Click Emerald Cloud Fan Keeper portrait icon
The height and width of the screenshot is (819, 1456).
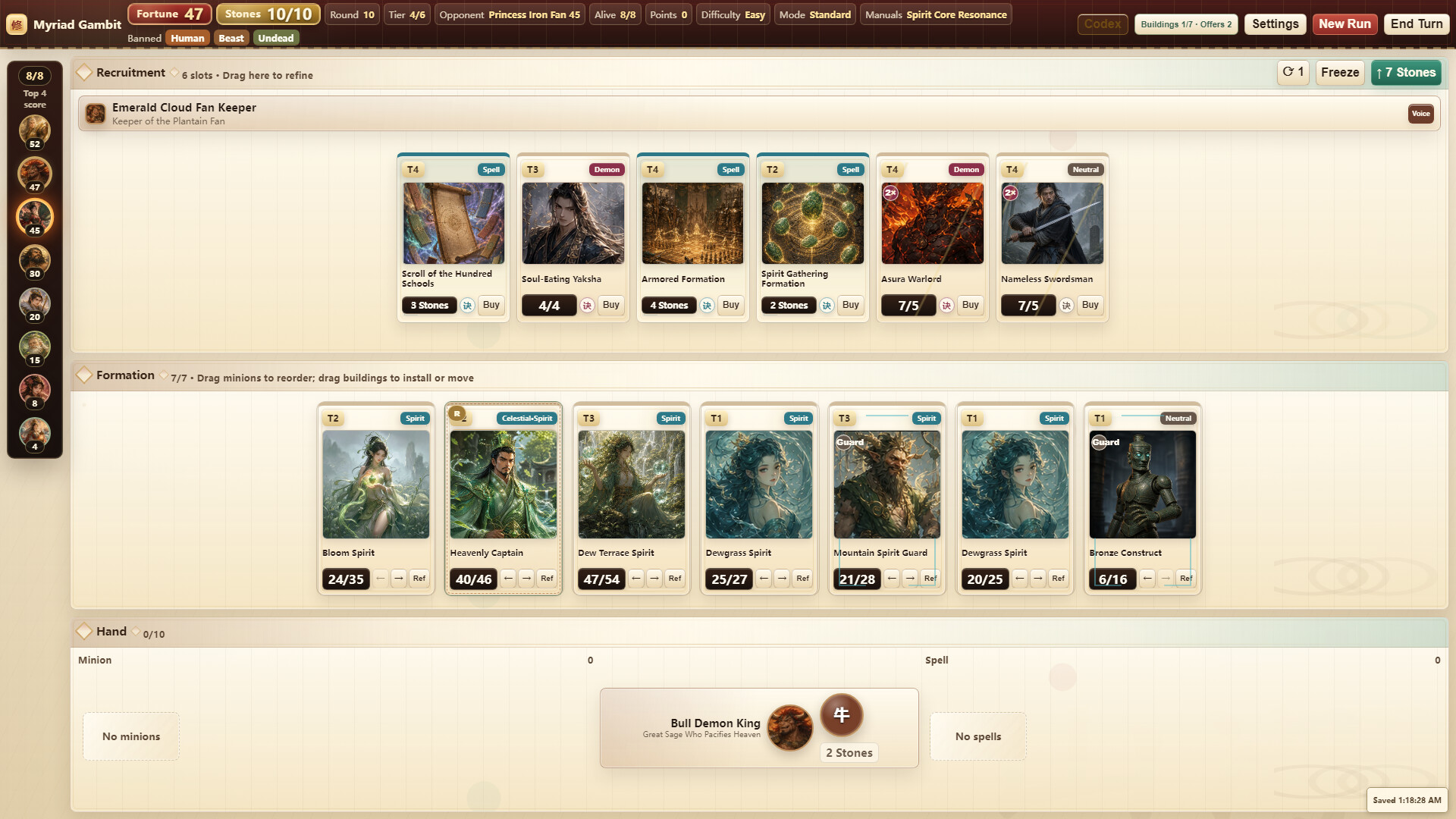point(96,114)
